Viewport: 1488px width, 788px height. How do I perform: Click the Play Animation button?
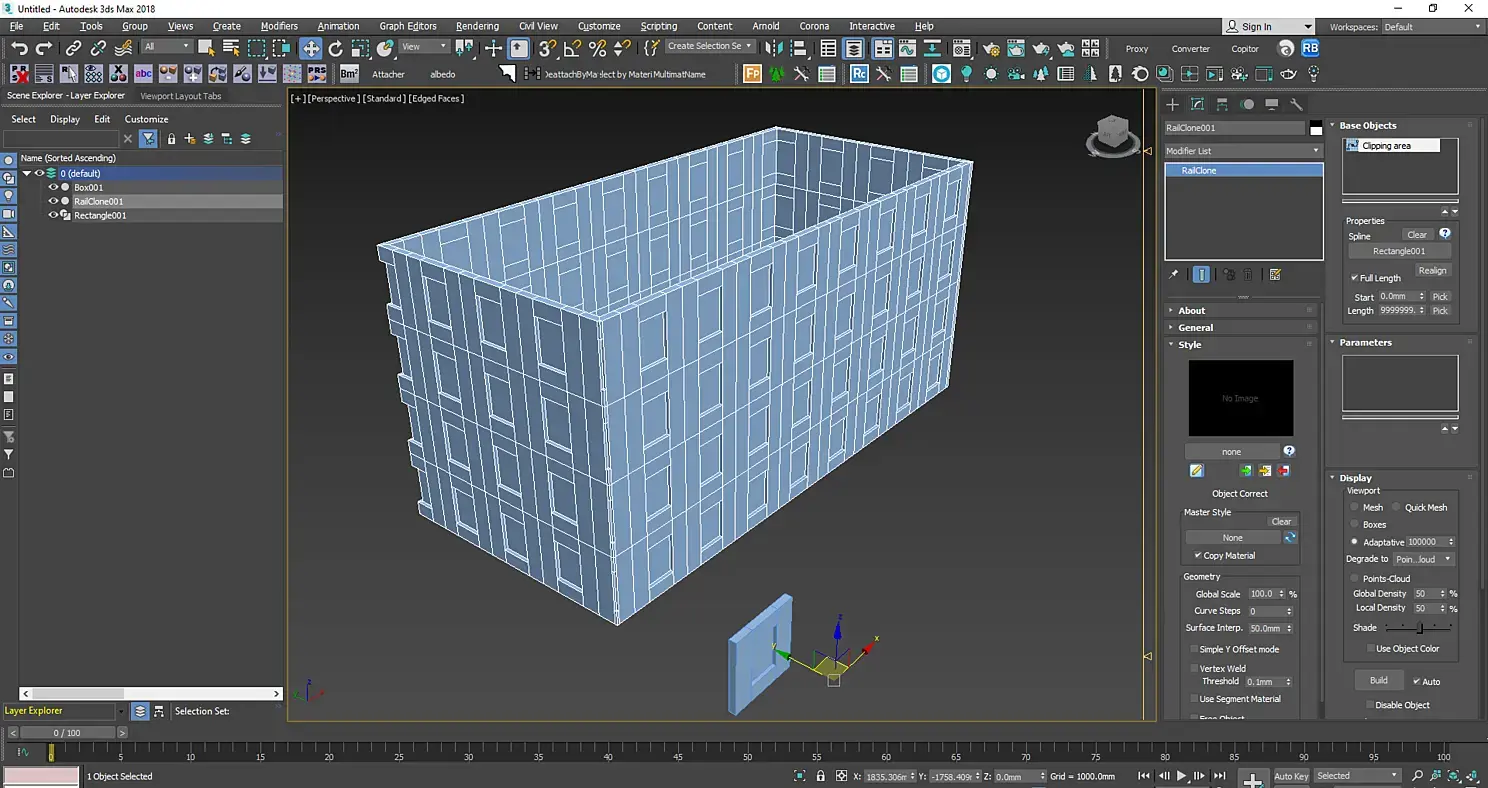click(1181, 776)
